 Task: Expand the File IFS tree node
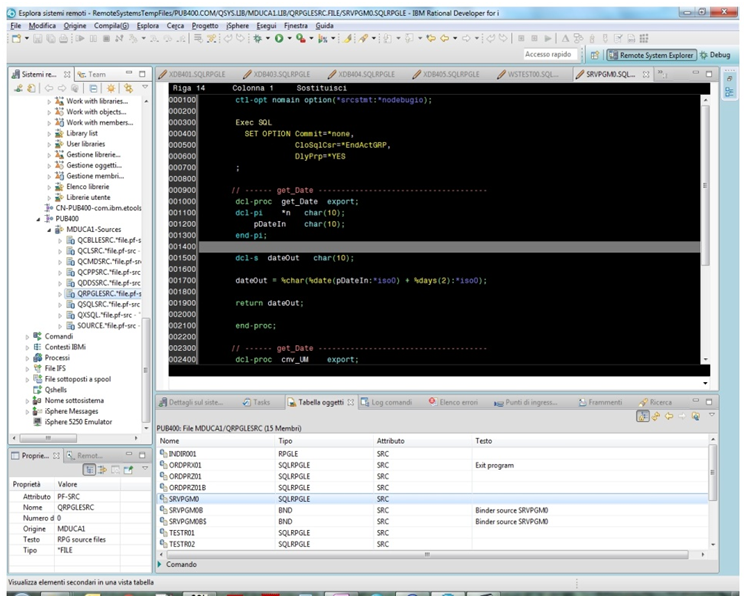click(27, 369)
